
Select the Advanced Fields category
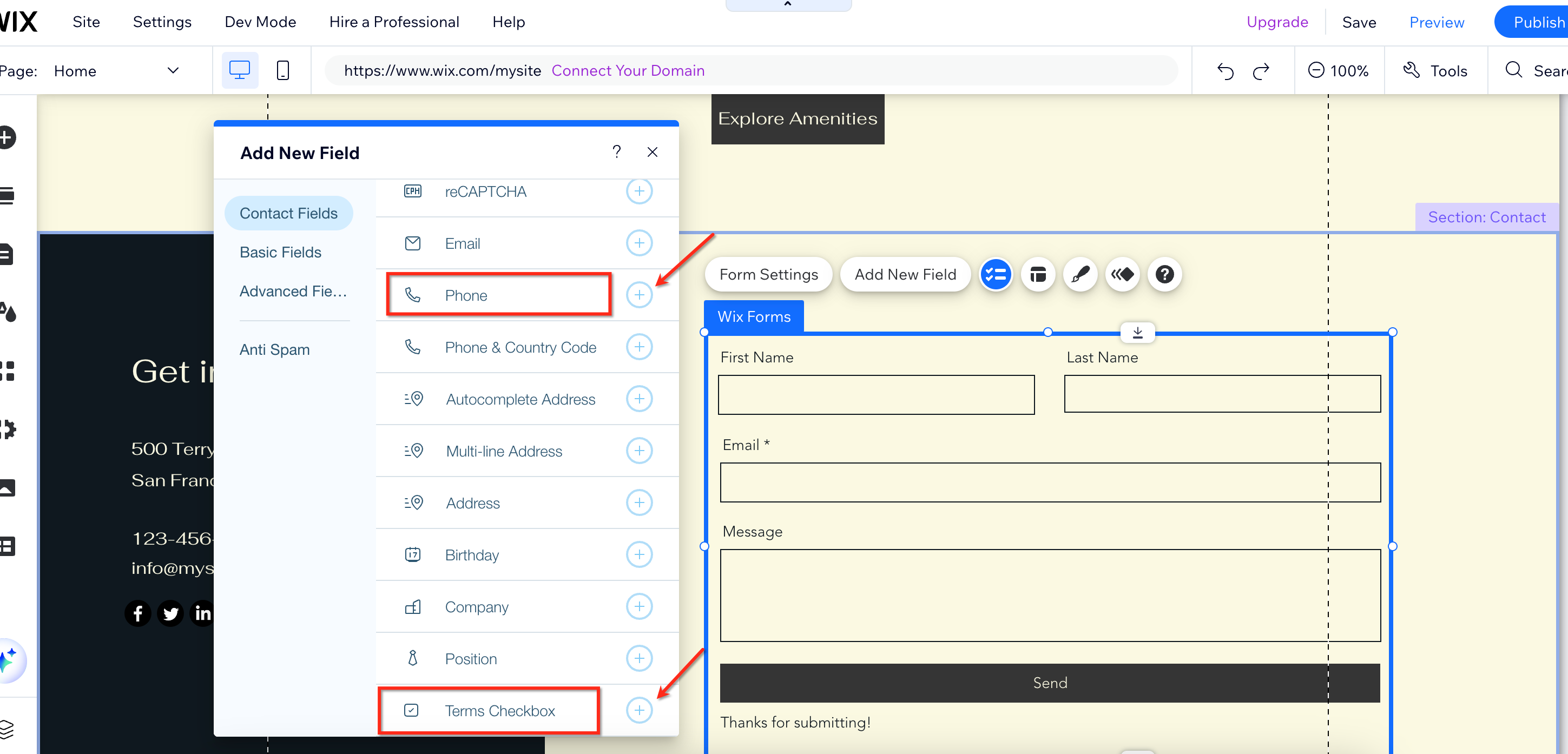[x=293, y=291]
